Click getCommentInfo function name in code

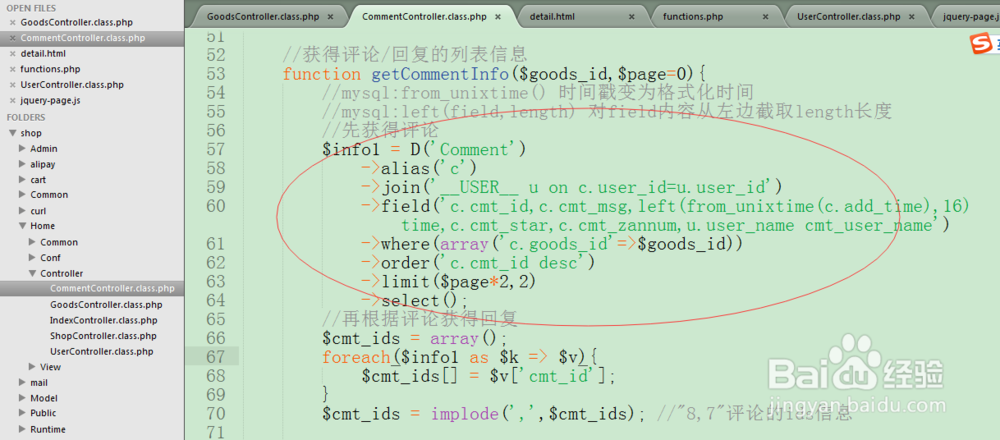(441, 75)
